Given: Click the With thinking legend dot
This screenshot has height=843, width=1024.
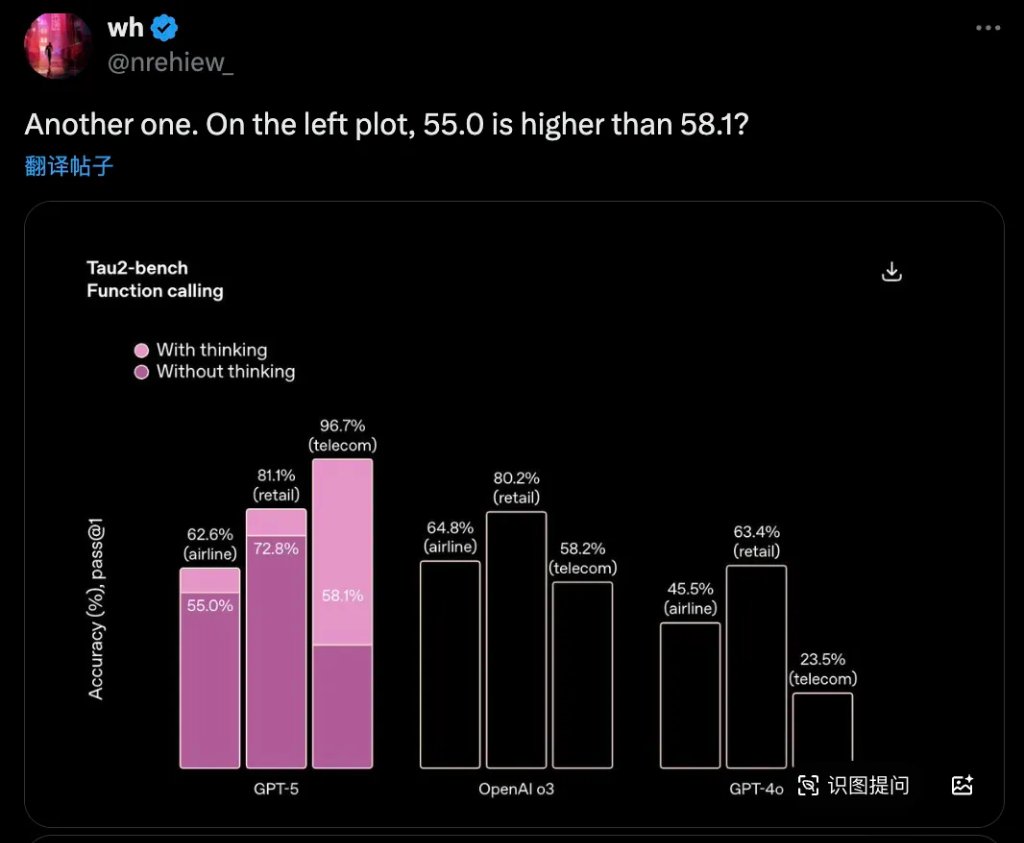Looking at the screenshot, I should point(141,351).
